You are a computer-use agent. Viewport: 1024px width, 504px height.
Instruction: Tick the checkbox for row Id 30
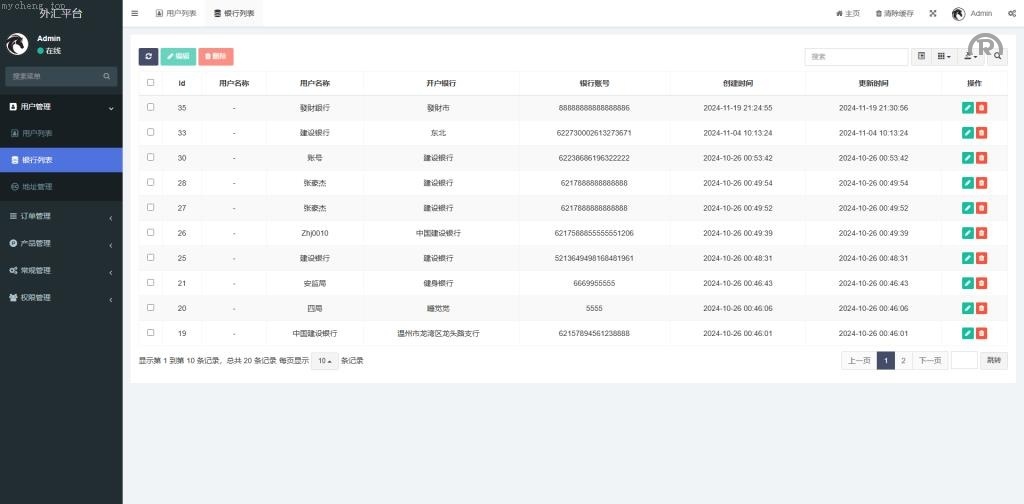point(151,157)
